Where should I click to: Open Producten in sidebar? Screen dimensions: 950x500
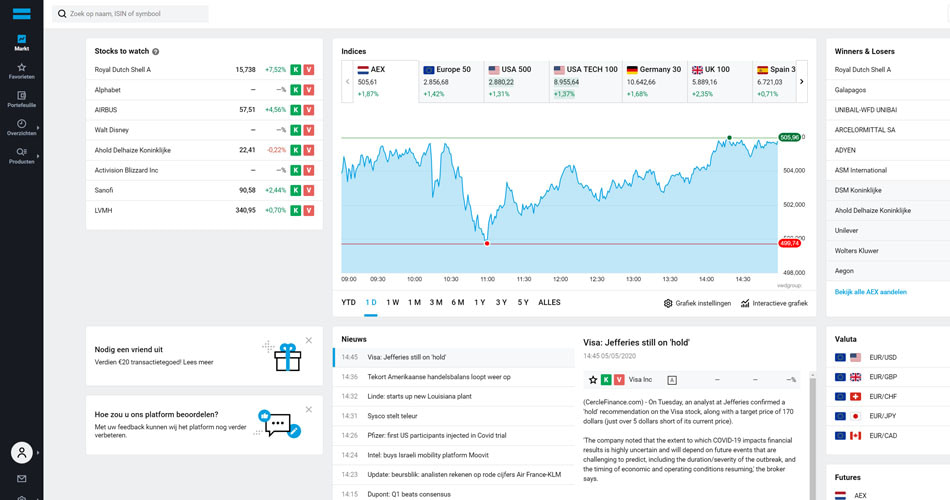21,156
